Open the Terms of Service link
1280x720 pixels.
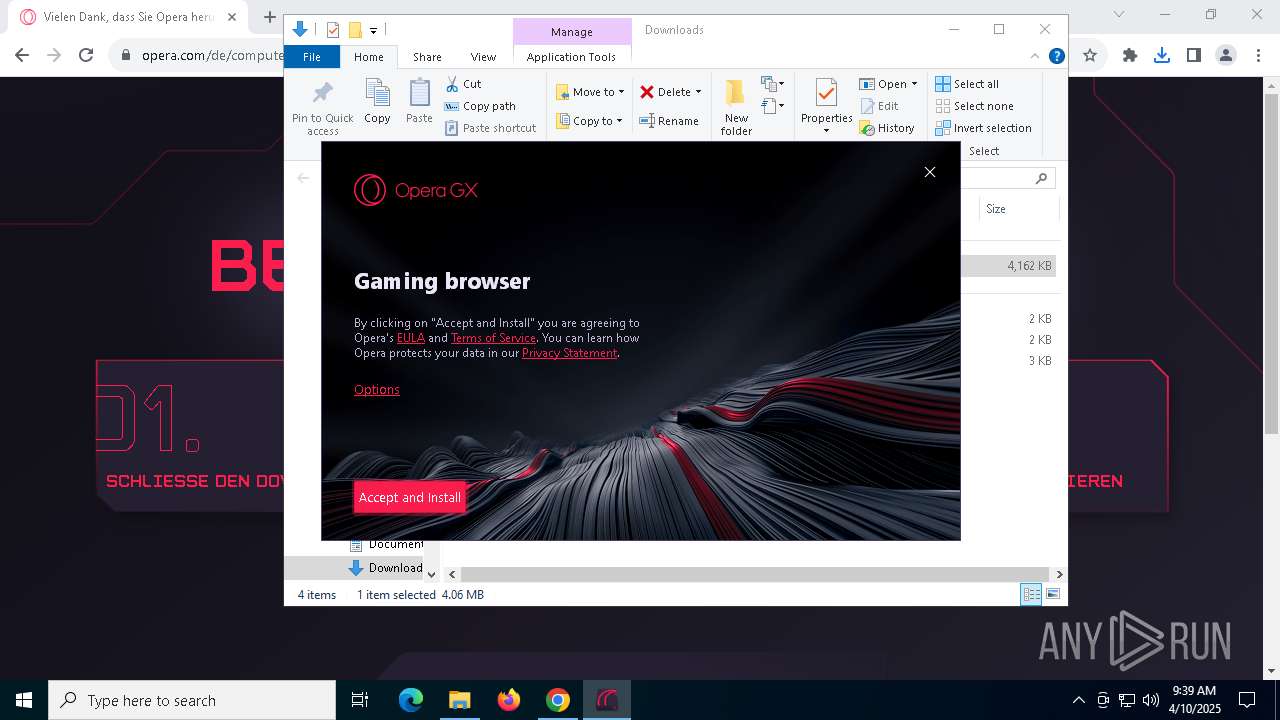[493, 338]
